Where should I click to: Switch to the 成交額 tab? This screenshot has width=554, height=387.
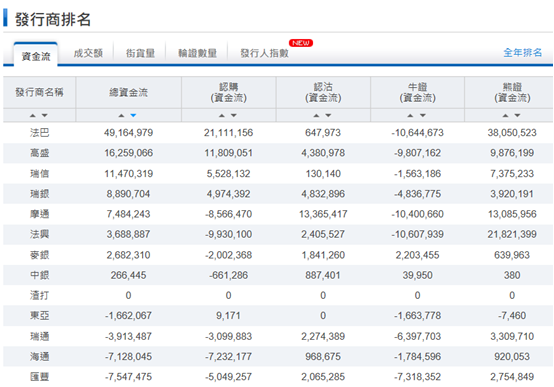(88, 53)
